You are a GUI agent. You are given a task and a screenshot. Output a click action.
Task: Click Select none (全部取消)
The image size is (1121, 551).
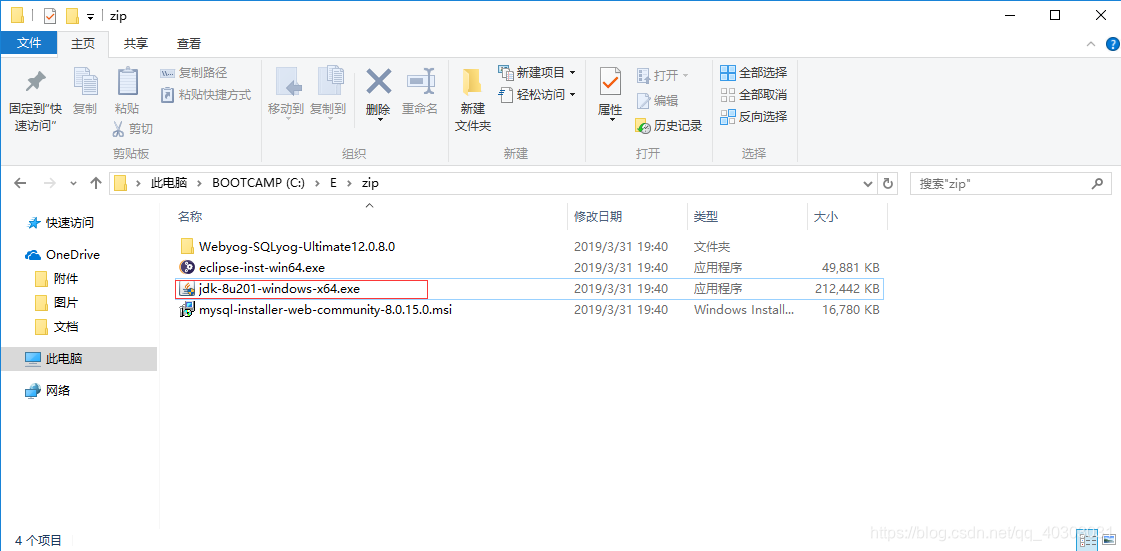(754, 94)
